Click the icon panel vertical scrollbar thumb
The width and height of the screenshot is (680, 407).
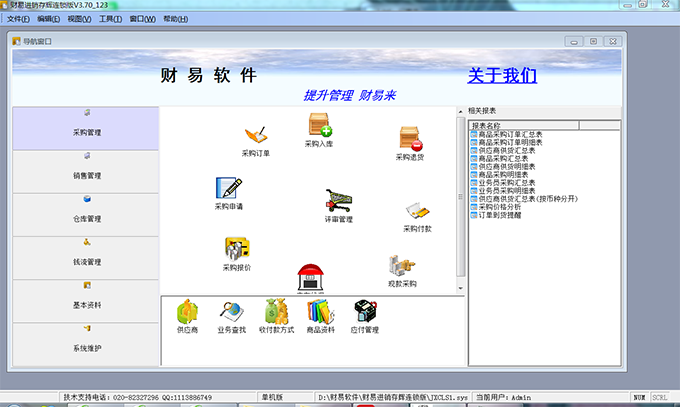461,197
